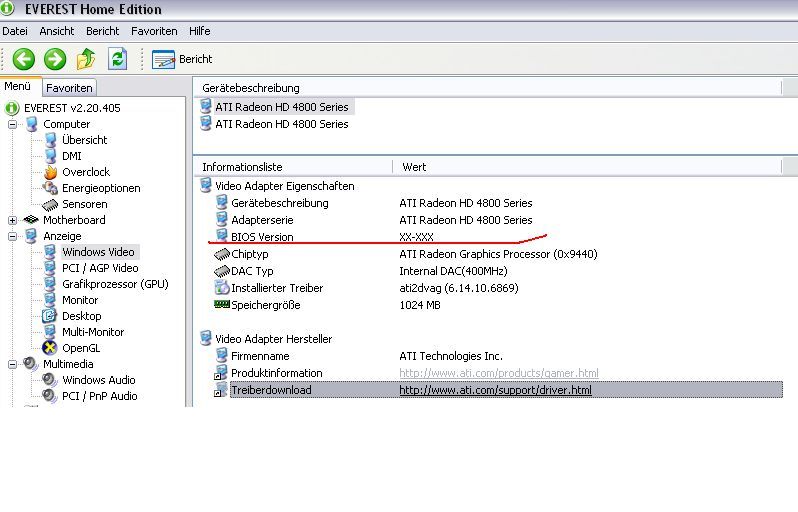
Task: Click the Anzeige monitor icon
Action: [x=32, y=236]
